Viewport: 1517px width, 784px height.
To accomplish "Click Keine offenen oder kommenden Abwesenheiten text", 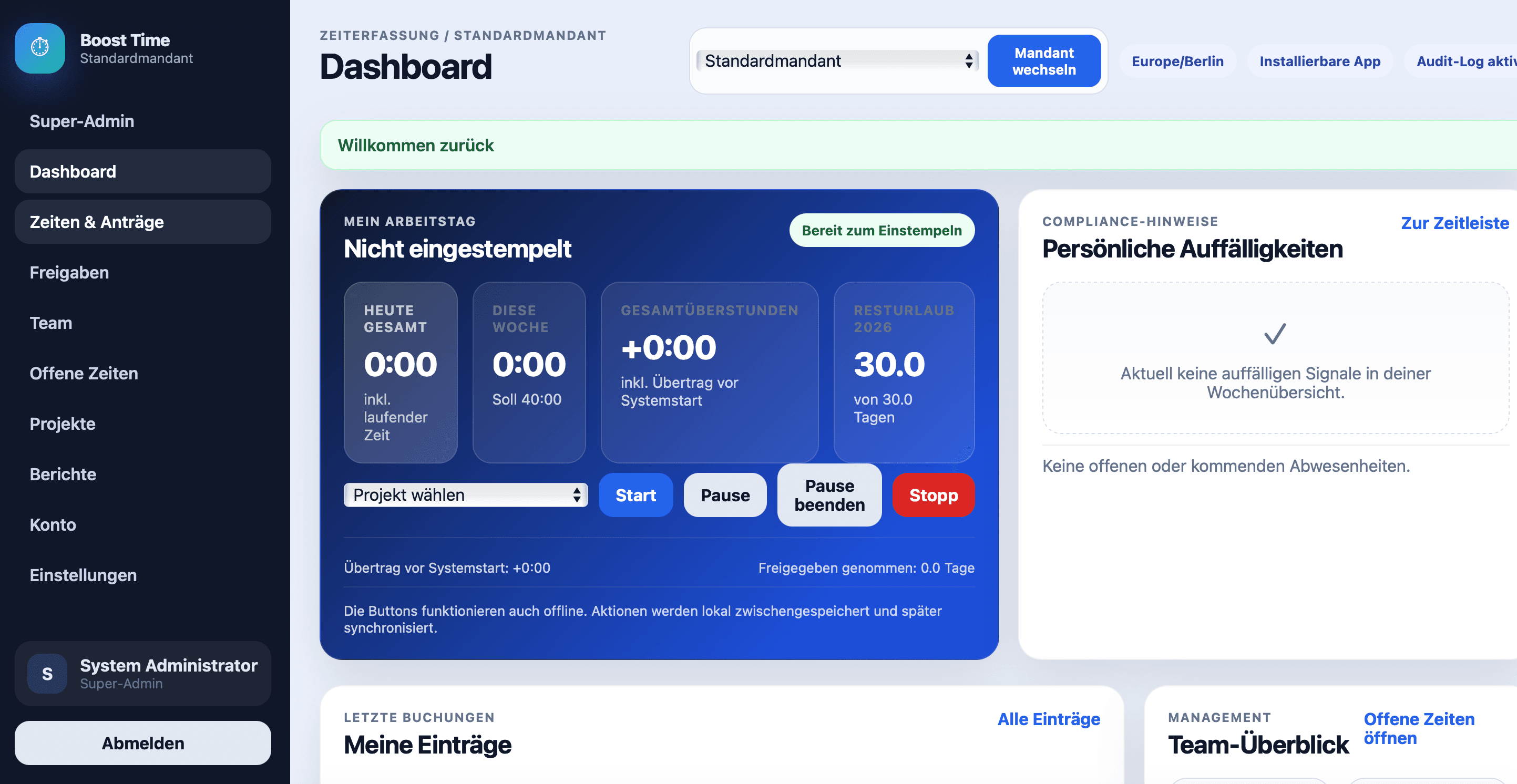I will (x=1226, y=466).
